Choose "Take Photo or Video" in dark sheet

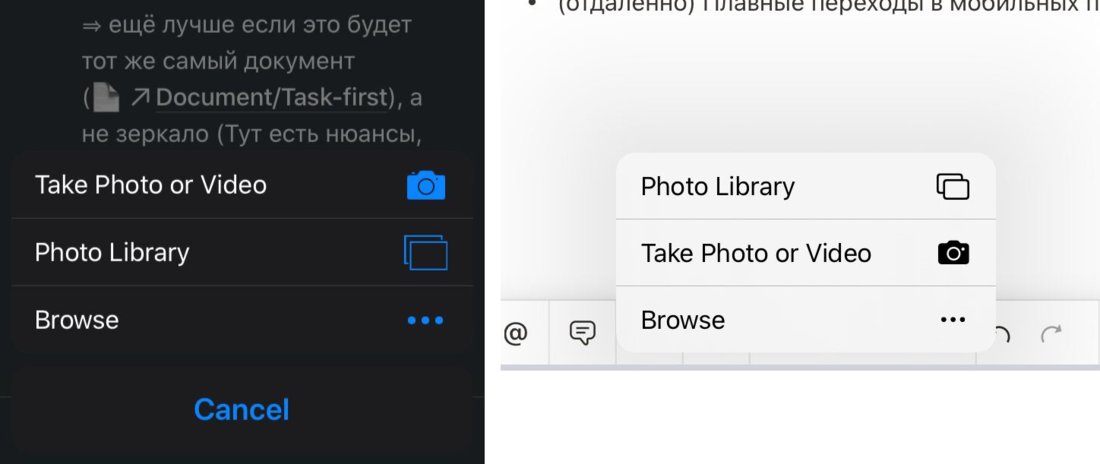(151, 185)
